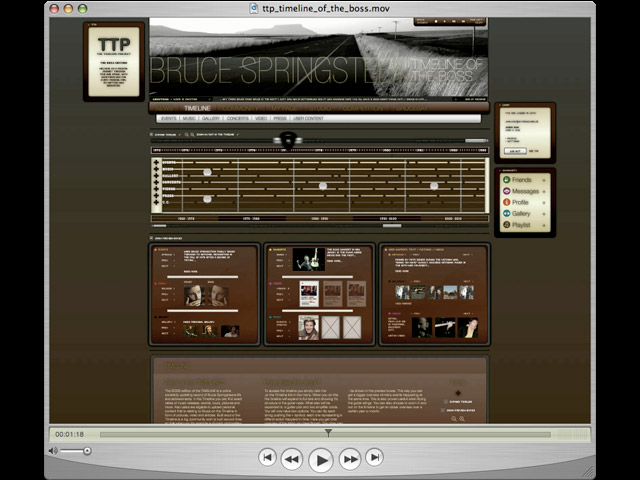This screenshot has height=480, width=640.
Task: Click the QuickTime playhead marker
Action: [328, 432]
